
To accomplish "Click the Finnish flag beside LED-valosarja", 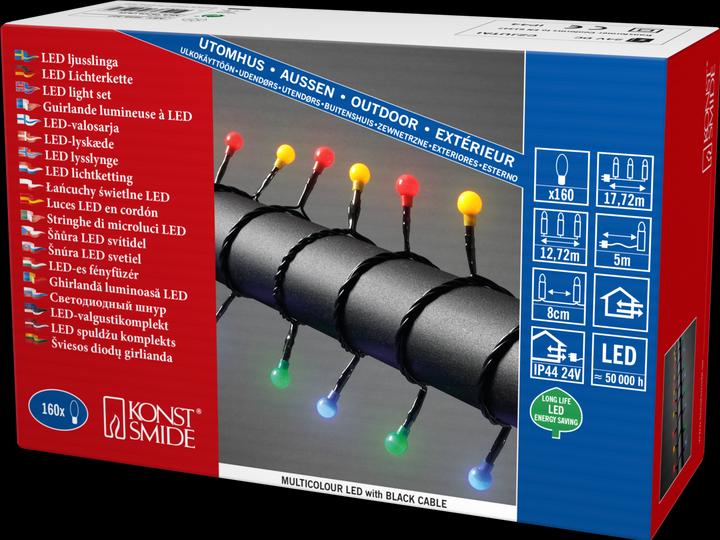I will [28, 120].
